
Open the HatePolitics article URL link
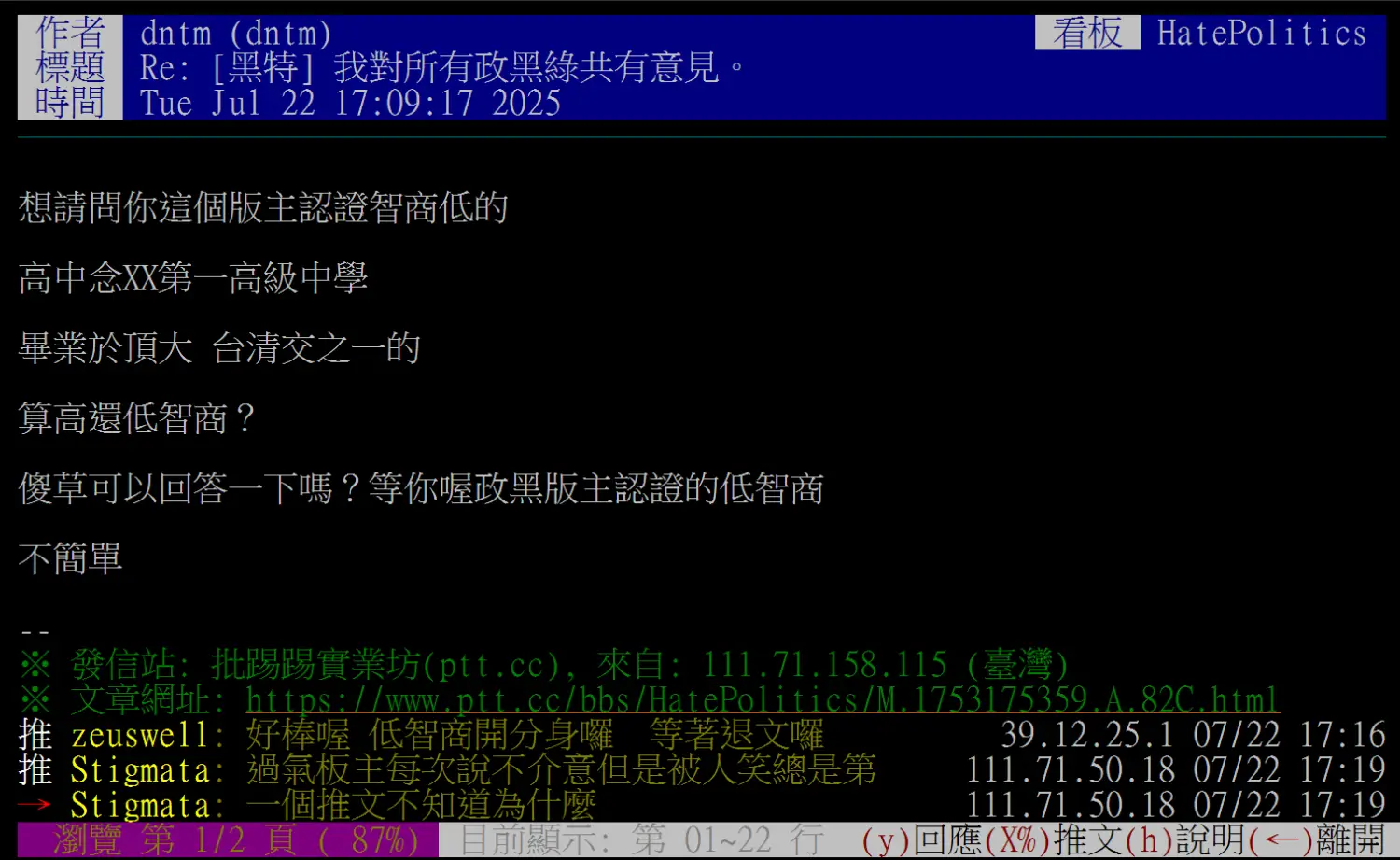pos(763,699)
